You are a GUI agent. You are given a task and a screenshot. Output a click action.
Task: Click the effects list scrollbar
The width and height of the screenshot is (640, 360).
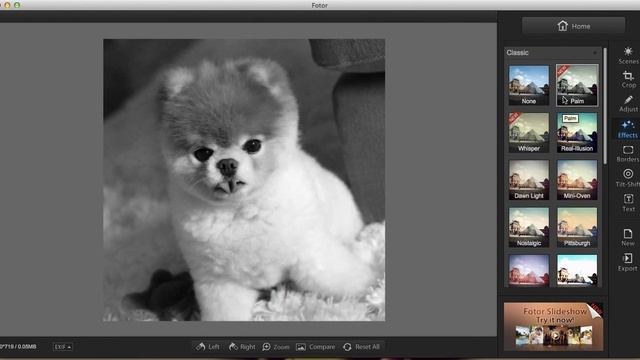(604, 106)
